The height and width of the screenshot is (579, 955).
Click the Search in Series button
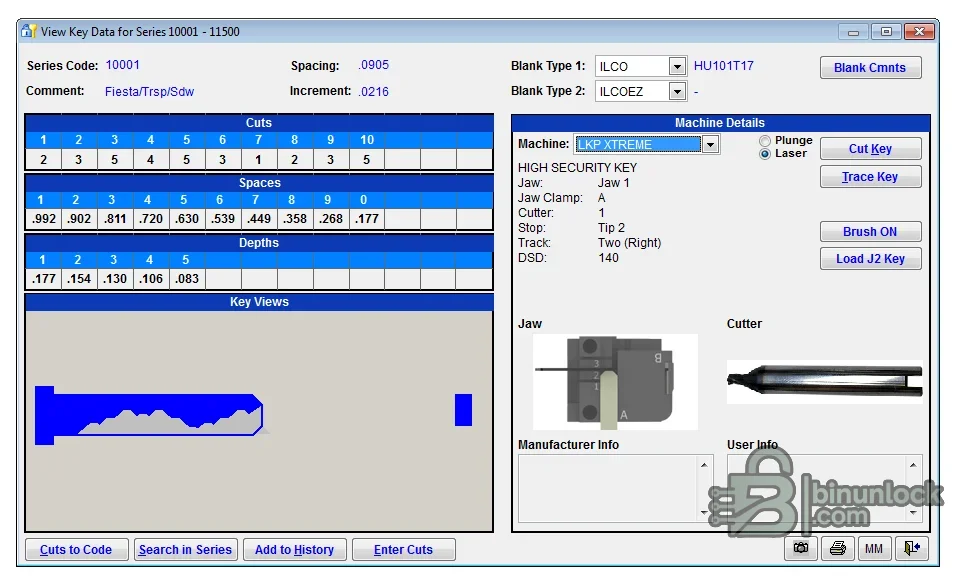[x=185, y=549]
